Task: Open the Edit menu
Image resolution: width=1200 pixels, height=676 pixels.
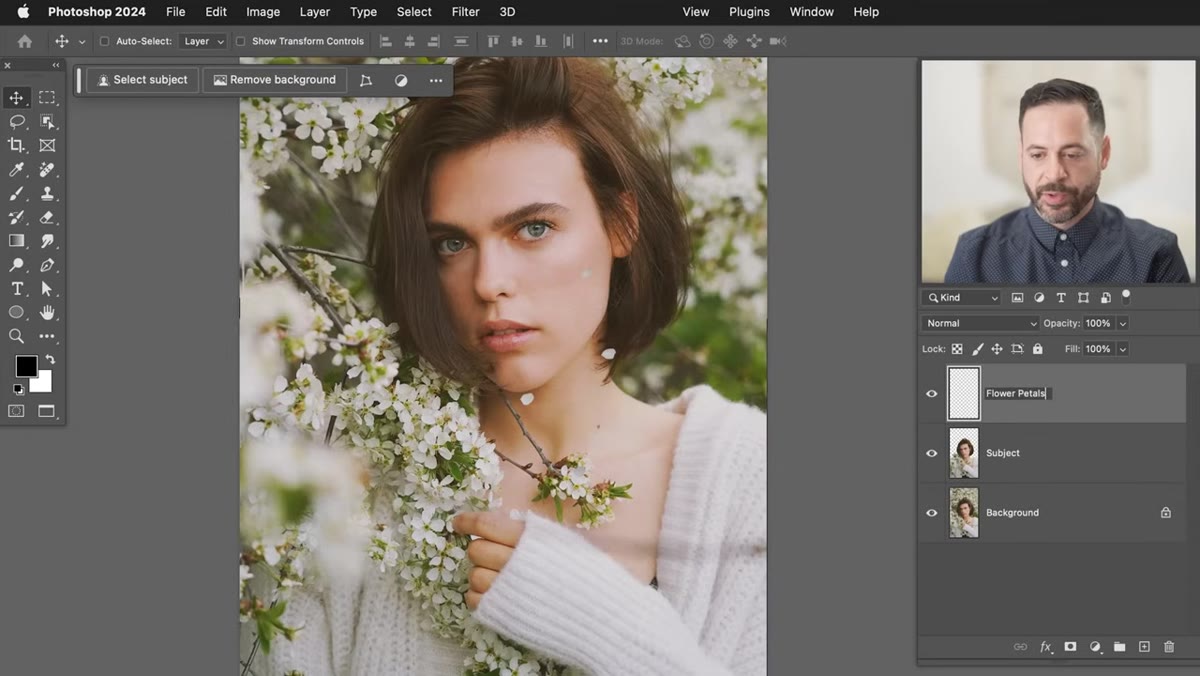Action: pos(216,12)
